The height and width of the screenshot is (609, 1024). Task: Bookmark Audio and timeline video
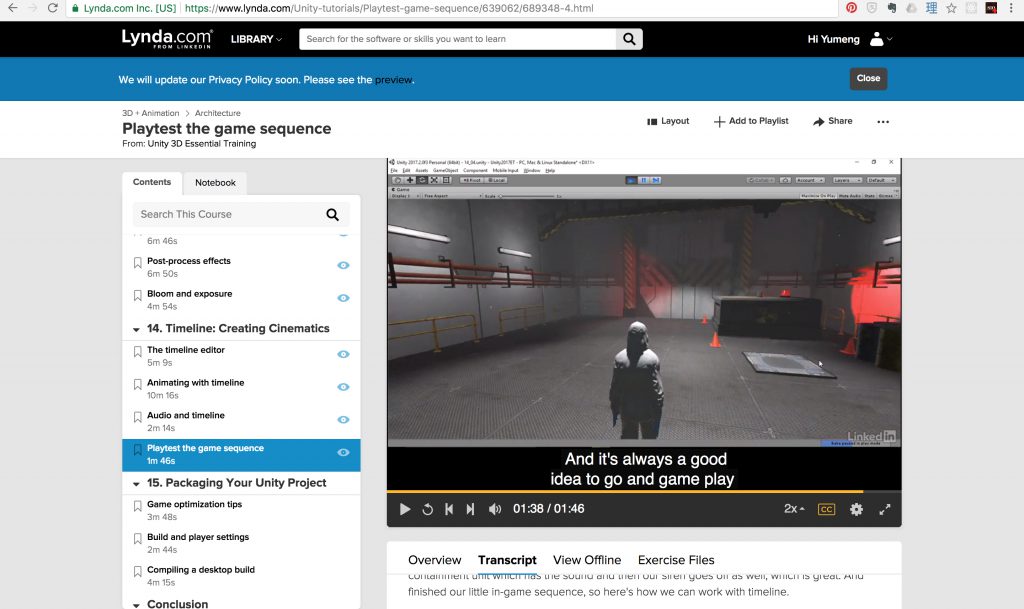coord(137,416)
